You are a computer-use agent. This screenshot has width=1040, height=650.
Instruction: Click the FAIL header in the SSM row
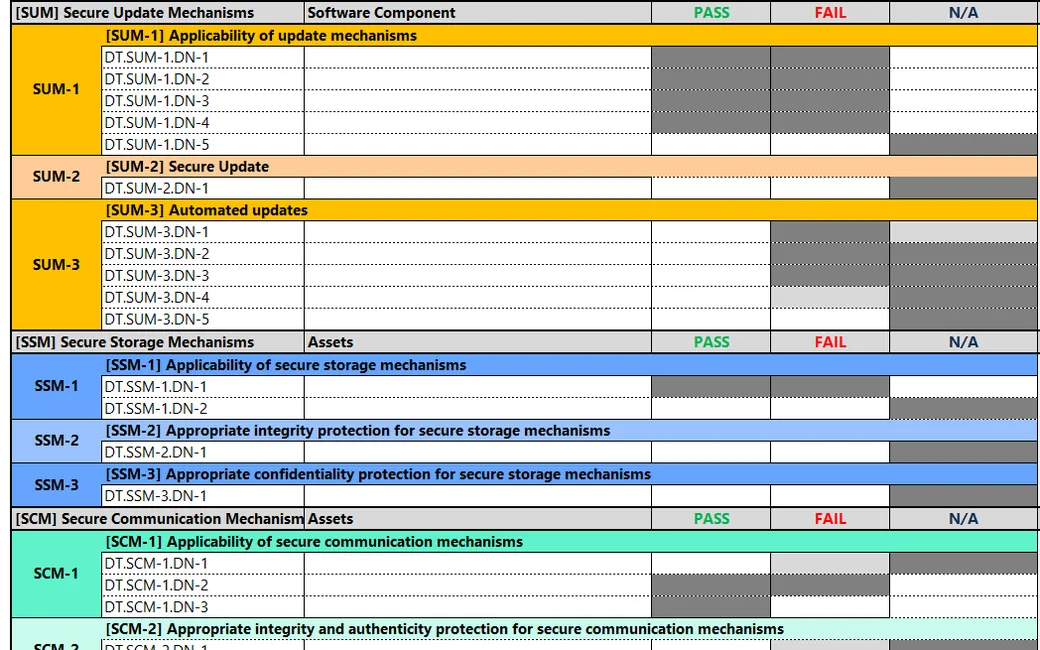(830, 342)
